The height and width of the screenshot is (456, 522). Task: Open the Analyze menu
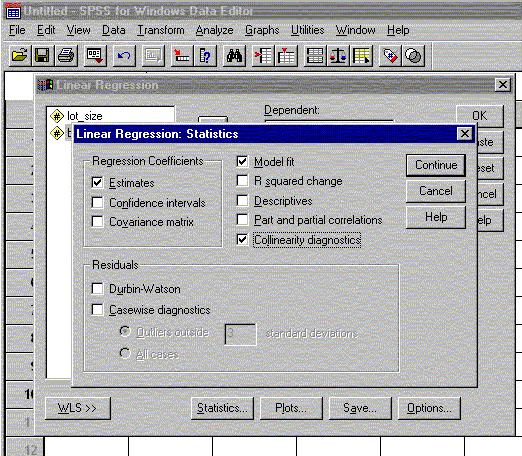pyautogui.click(x=214, y=30)
